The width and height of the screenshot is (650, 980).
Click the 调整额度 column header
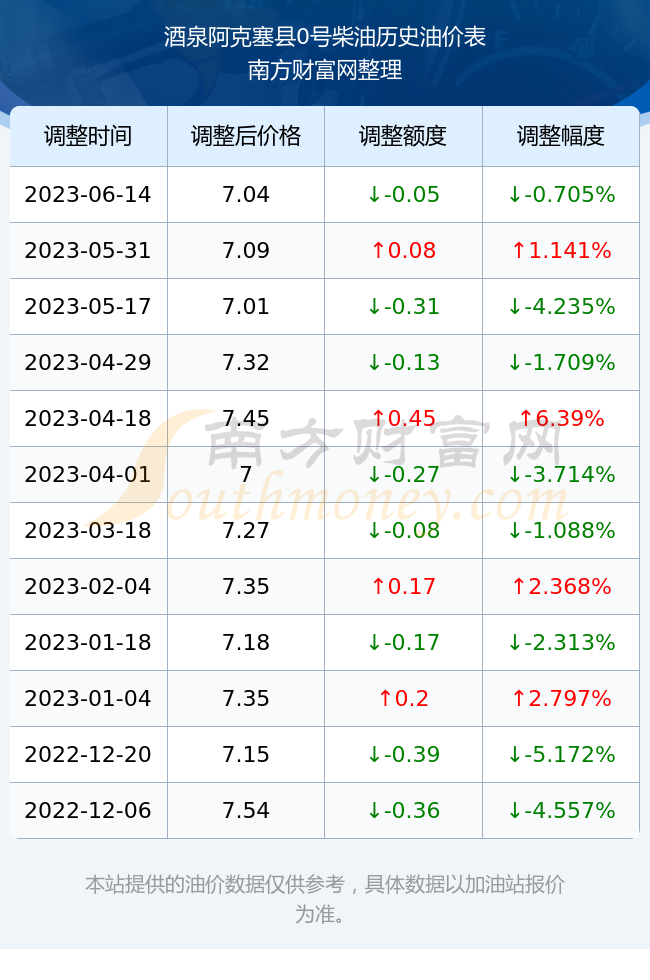pos(403,136)
